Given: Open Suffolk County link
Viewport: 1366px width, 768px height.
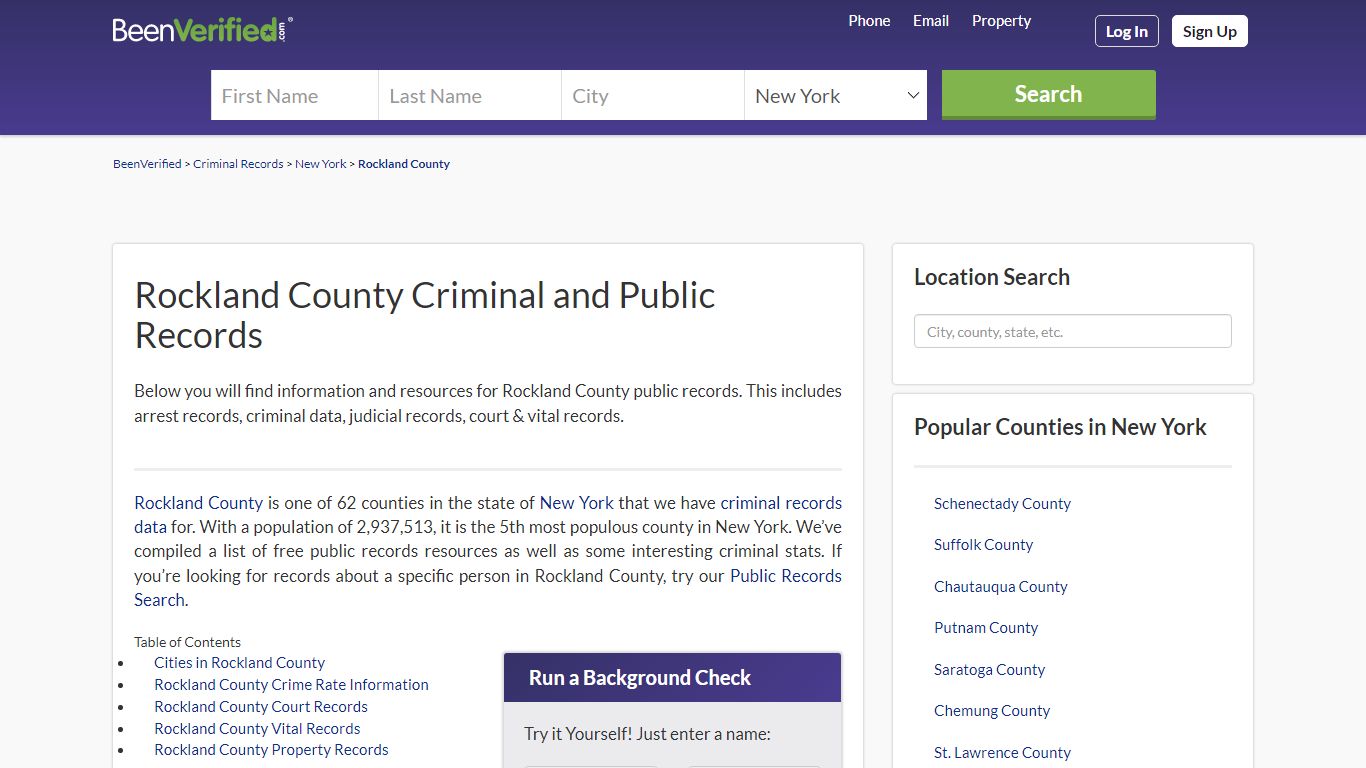Looking at the screenshot, I should point(983,545).
